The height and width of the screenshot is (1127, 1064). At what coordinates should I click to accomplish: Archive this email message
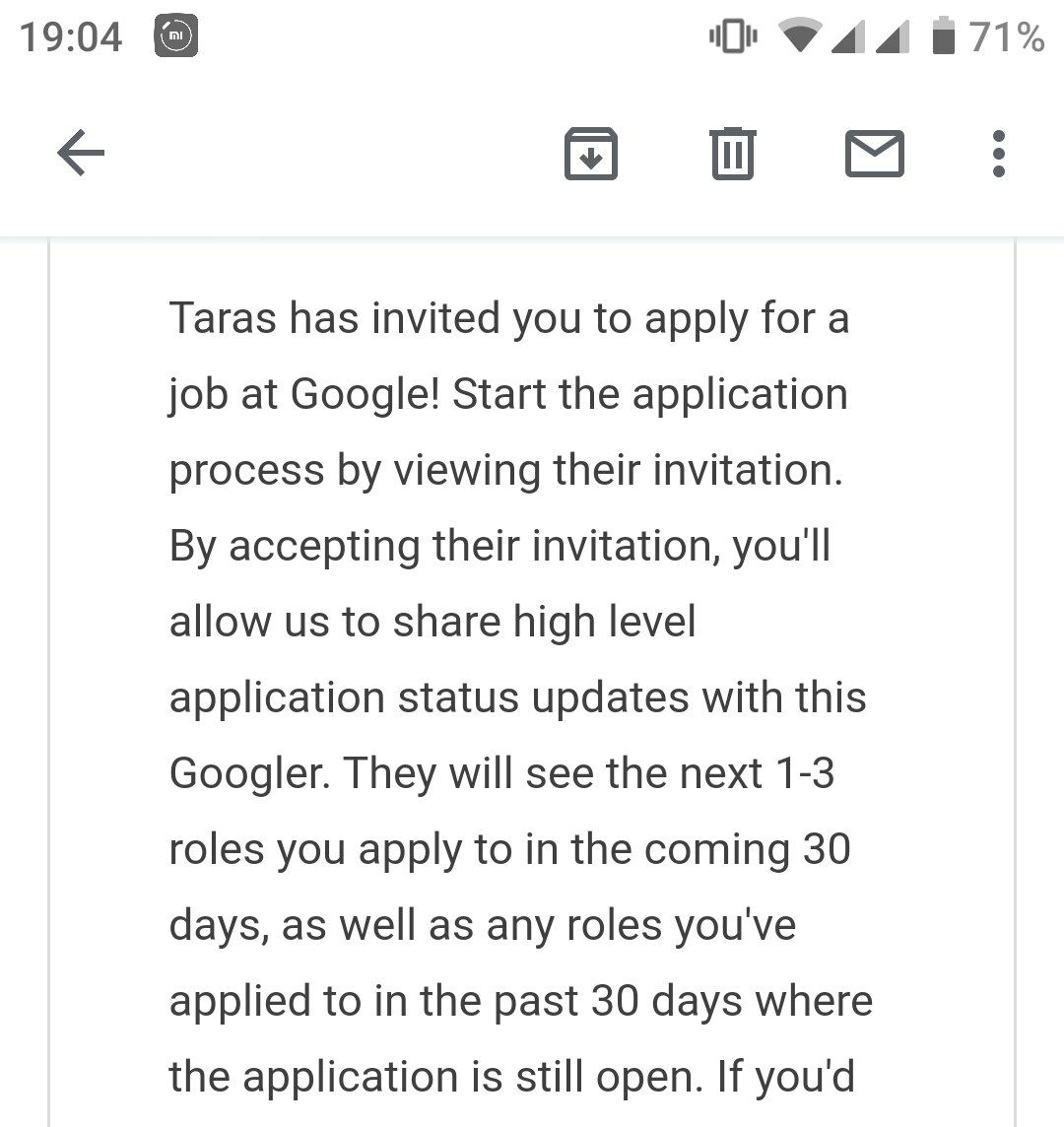590,154
